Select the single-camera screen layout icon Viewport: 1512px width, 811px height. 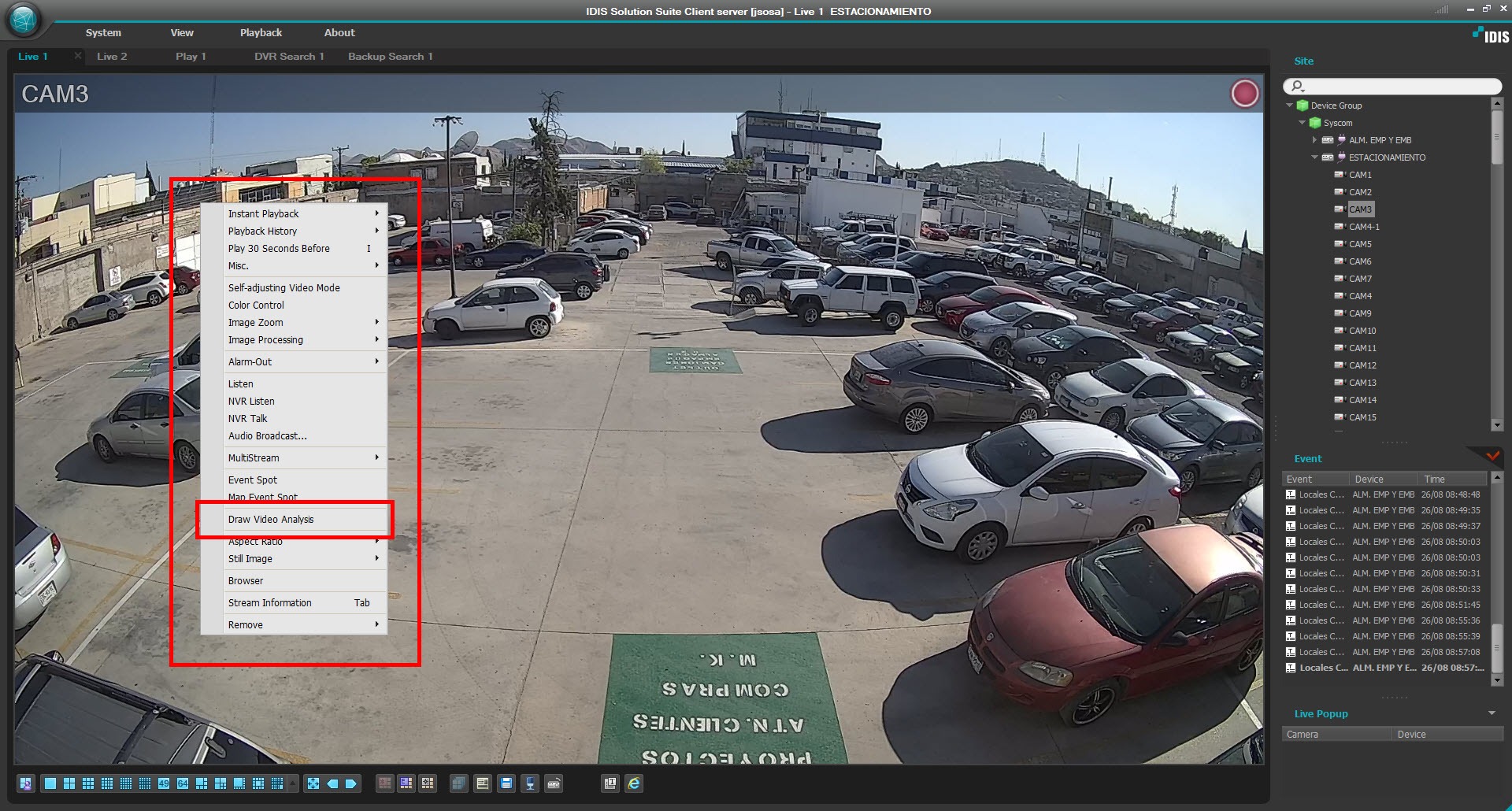tap(50, 783)
